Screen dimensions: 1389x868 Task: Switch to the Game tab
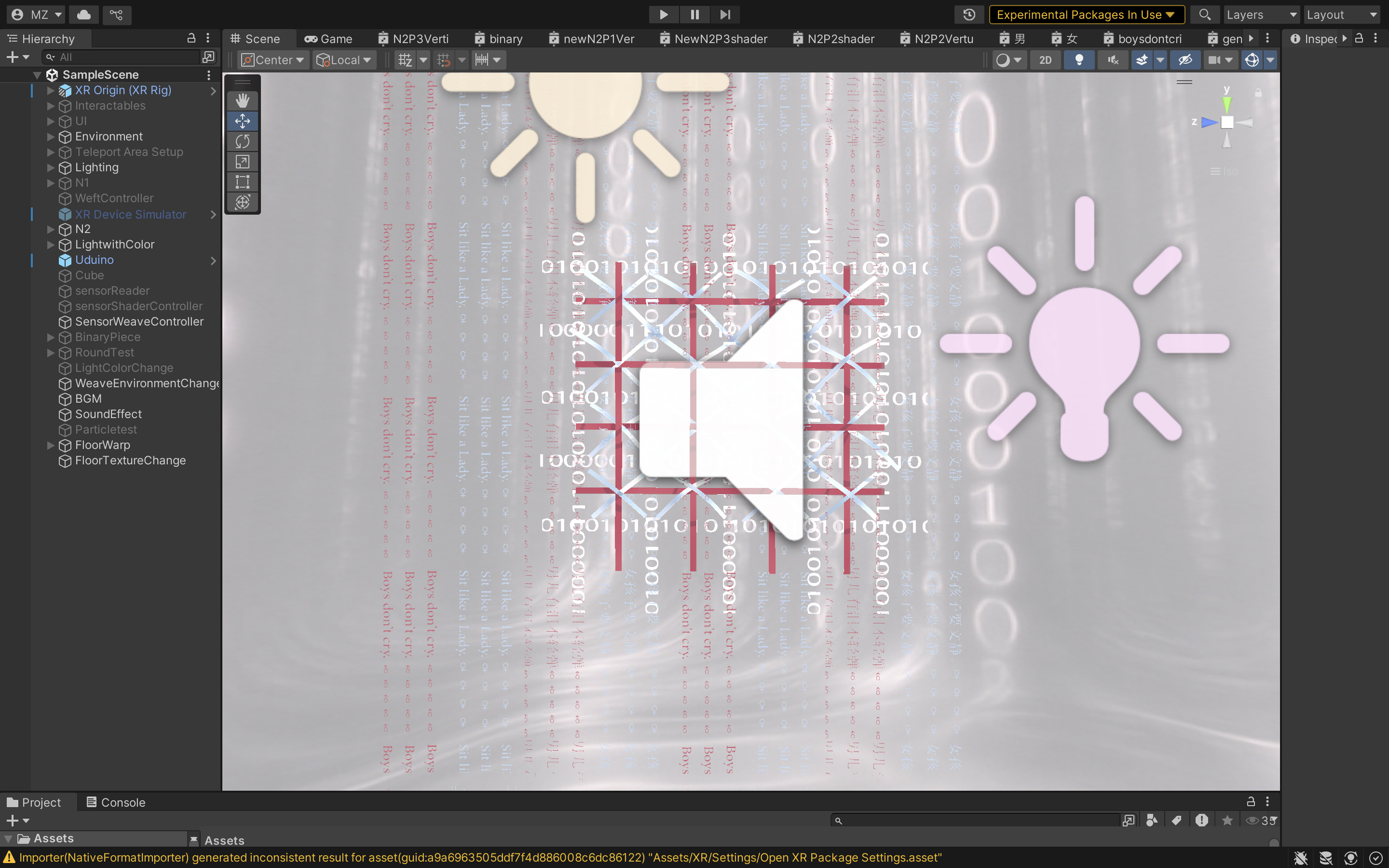coord(328,38)
